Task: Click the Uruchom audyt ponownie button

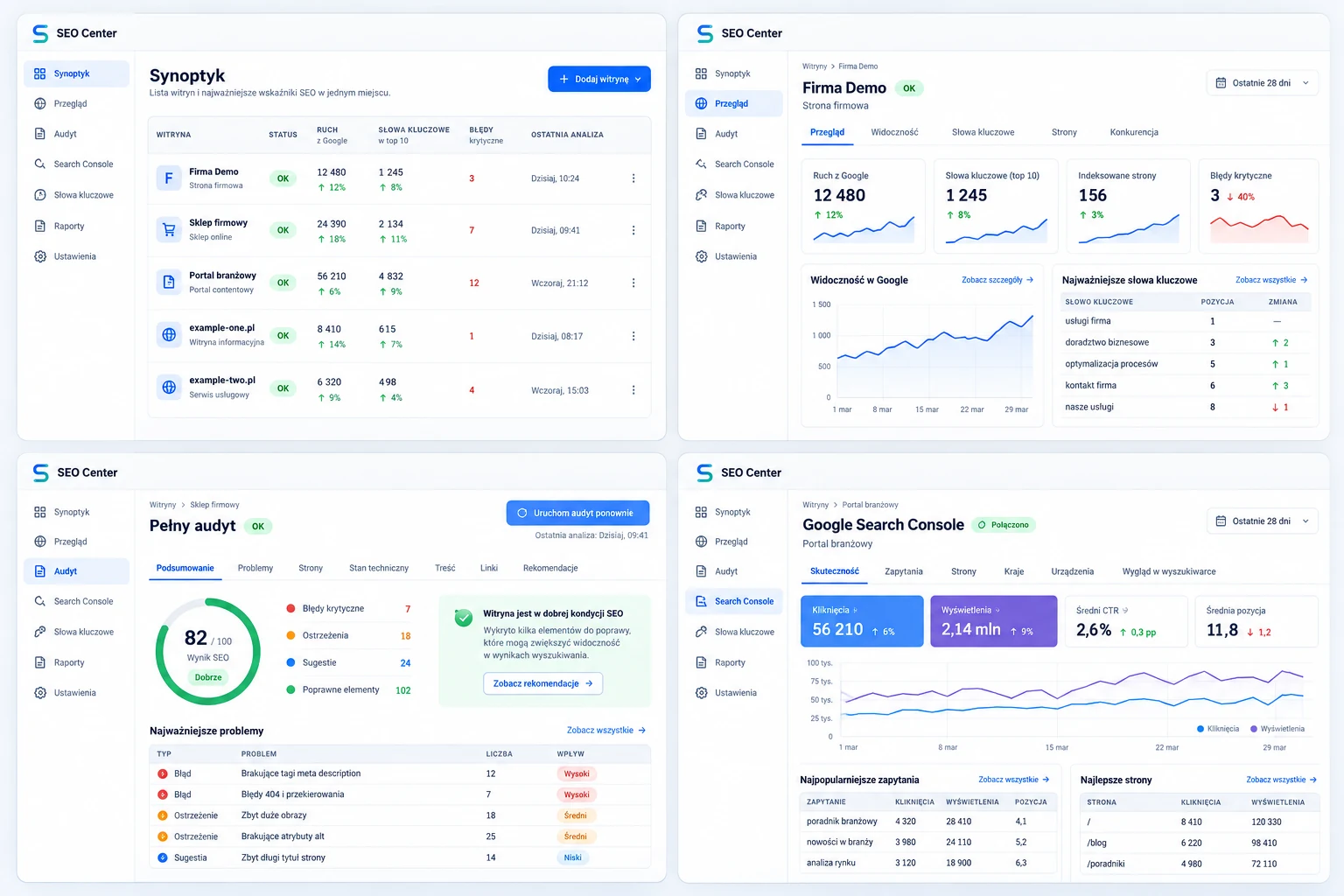Action: tap(577, 513)
